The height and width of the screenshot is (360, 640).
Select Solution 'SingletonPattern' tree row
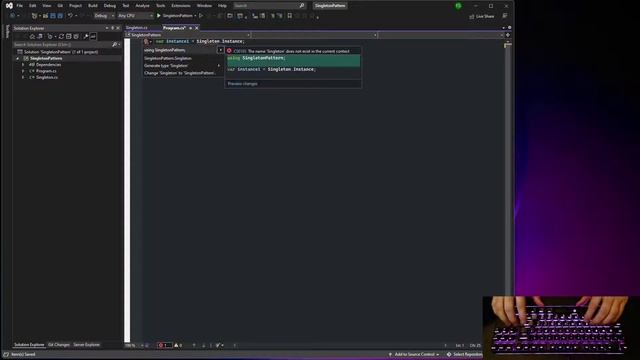pos(61,52)
